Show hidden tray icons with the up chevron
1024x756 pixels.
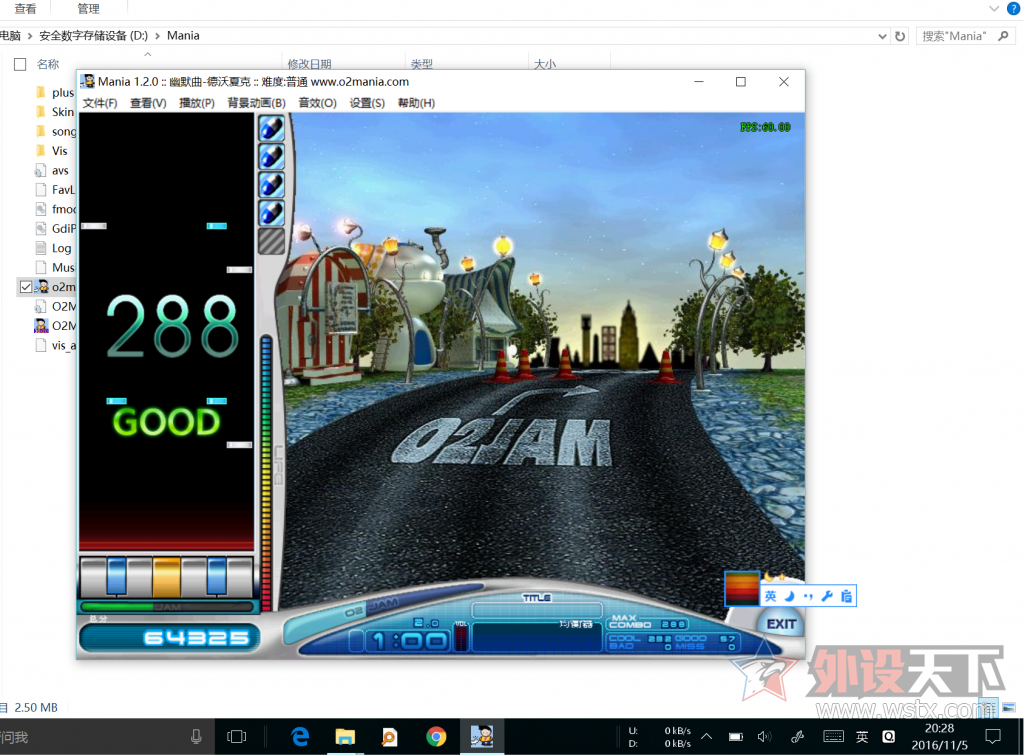coord(707,737)
